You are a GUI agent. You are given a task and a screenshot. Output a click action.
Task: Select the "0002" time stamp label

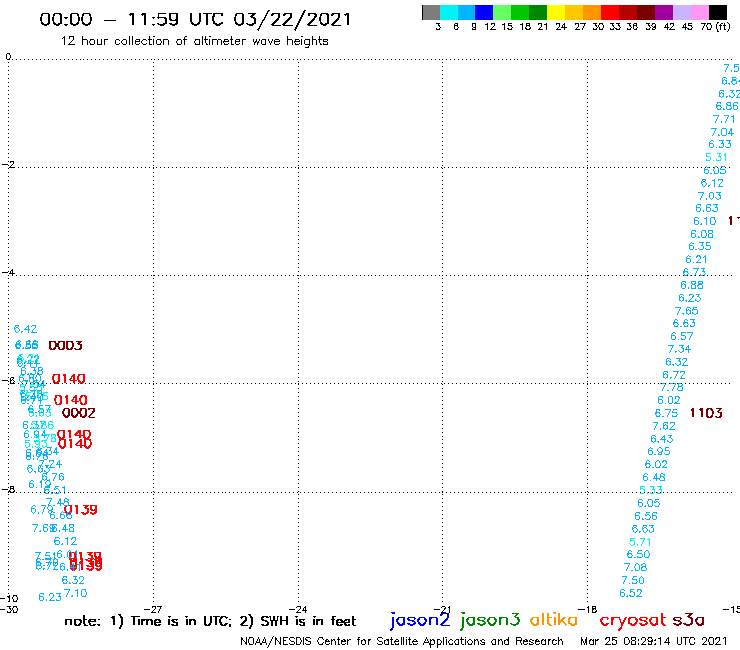[79, 413]
